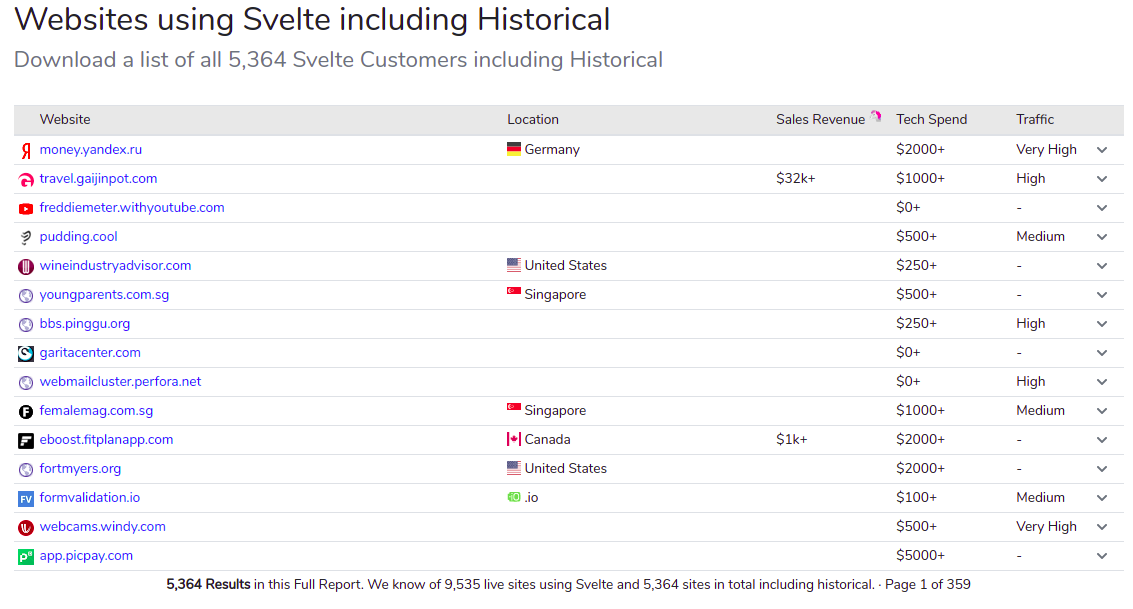Expand the webcams.windy.com row chevron
1133x609 pixels.
coord(1102,527)
